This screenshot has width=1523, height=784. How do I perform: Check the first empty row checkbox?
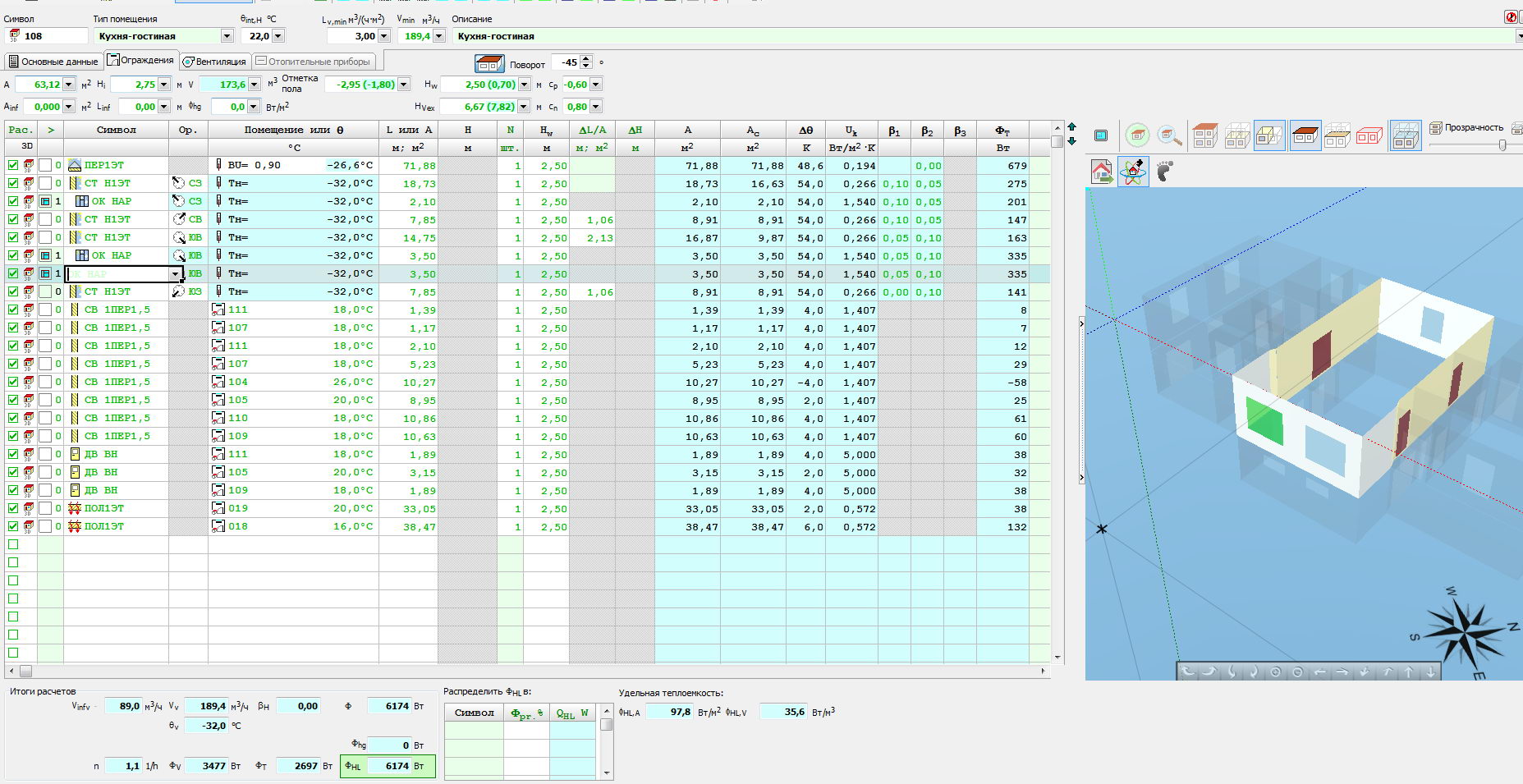pos(13,544)
